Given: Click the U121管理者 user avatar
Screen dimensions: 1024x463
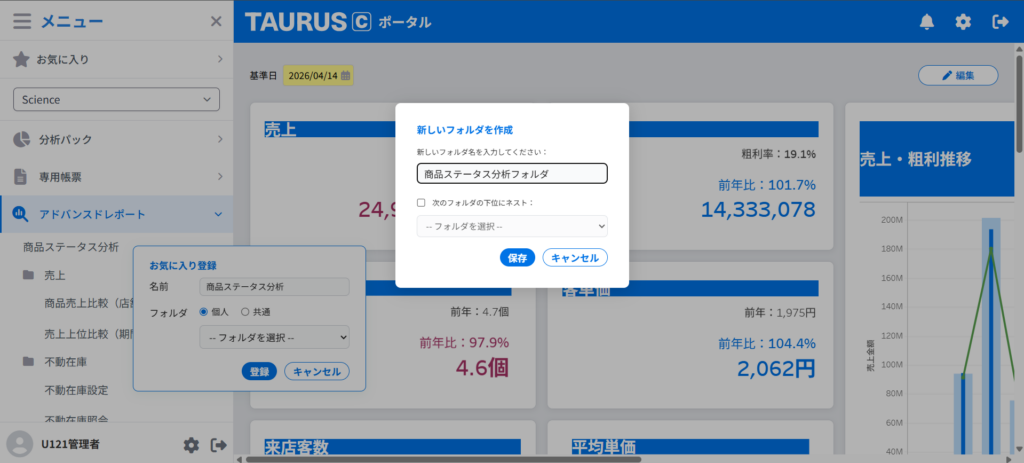Looking at the screenshot, I should (20, 445).
